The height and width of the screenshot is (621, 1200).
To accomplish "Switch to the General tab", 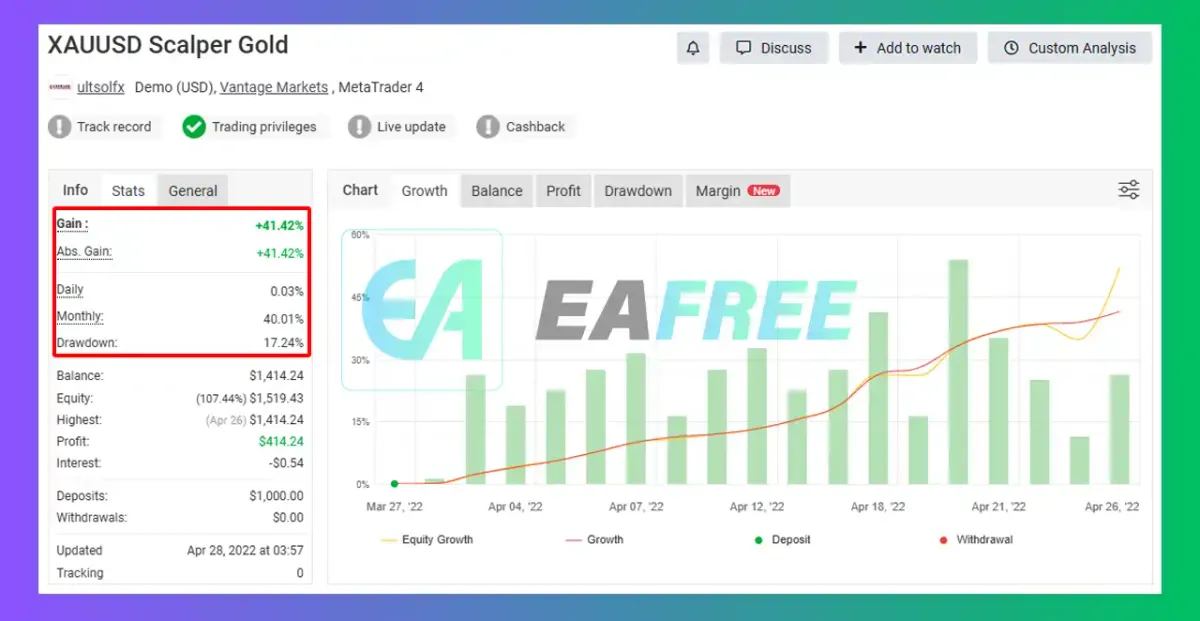I will (x=193, y=190).
